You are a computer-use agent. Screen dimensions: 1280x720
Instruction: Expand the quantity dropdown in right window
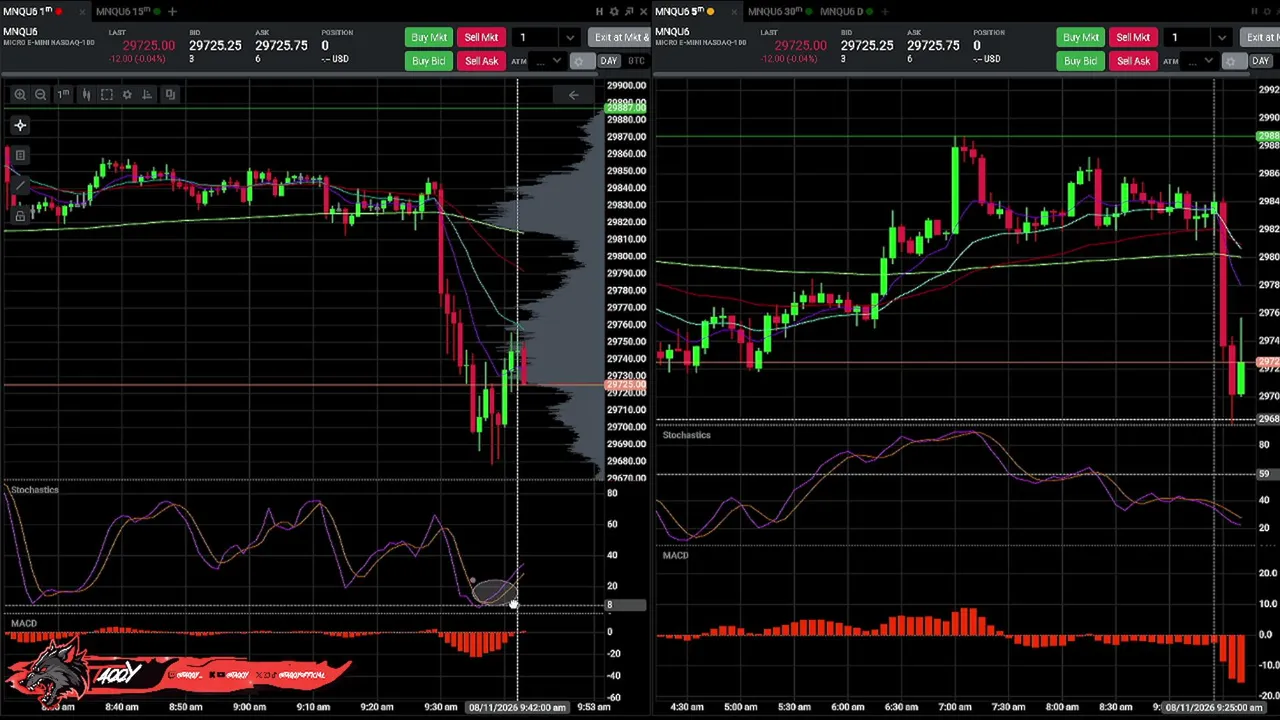pyautogui.click(x=1222, y=38)
